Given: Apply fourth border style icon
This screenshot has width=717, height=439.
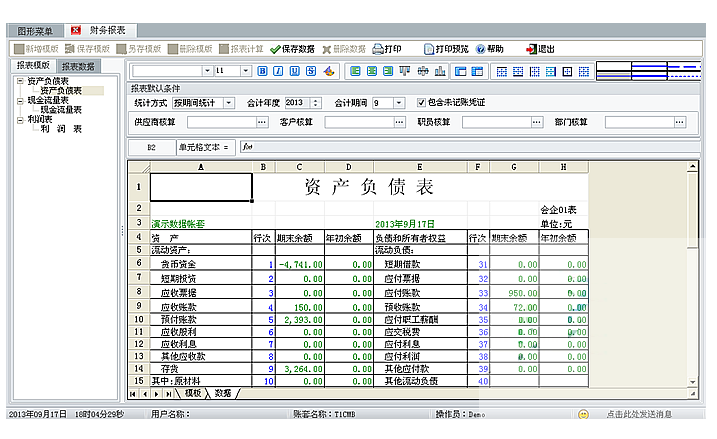Looking at the screenshot, I should pyautogui.click(x=551, y=71).
